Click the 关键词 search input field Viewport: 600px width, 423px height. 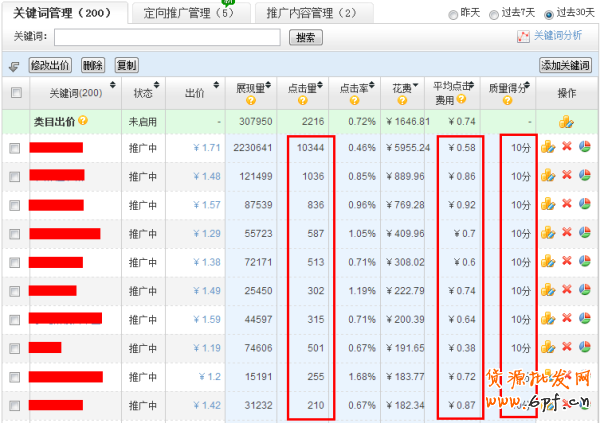[x=167, y=37]
